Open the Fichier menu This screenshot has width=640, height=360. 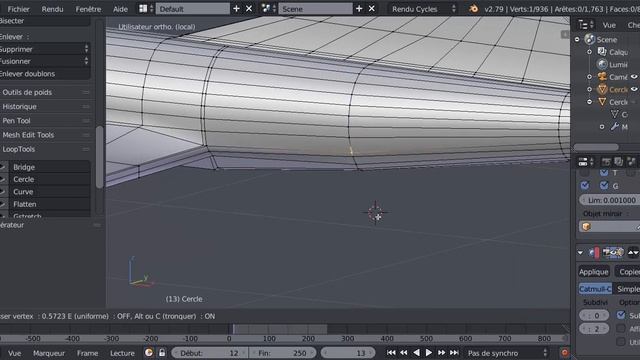click(x=18, y=9)
